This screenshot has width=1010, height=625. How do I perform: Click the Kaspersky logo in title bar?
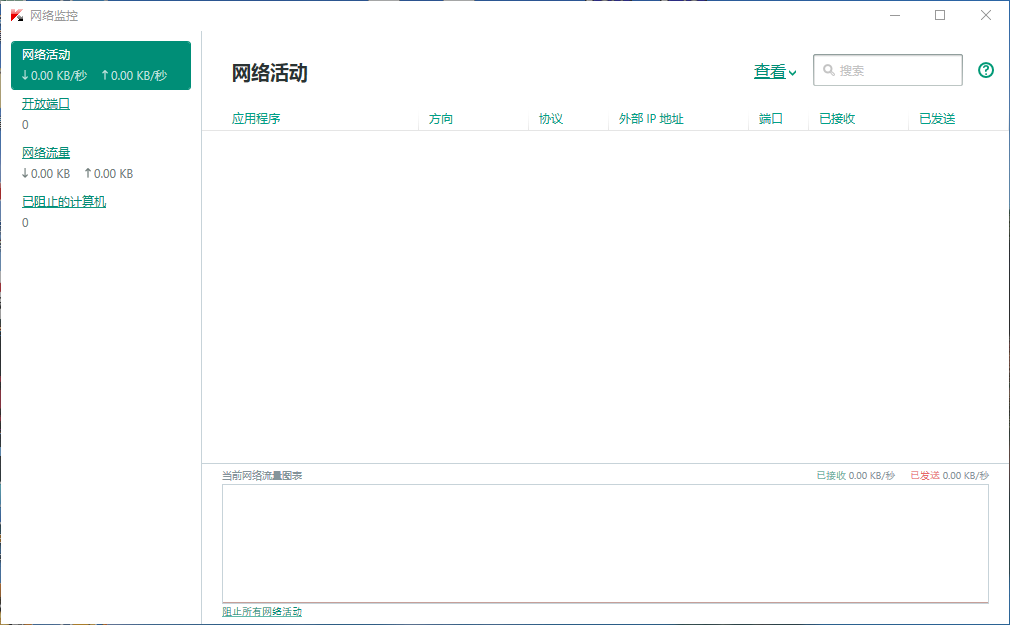click(x=17, y=15)
